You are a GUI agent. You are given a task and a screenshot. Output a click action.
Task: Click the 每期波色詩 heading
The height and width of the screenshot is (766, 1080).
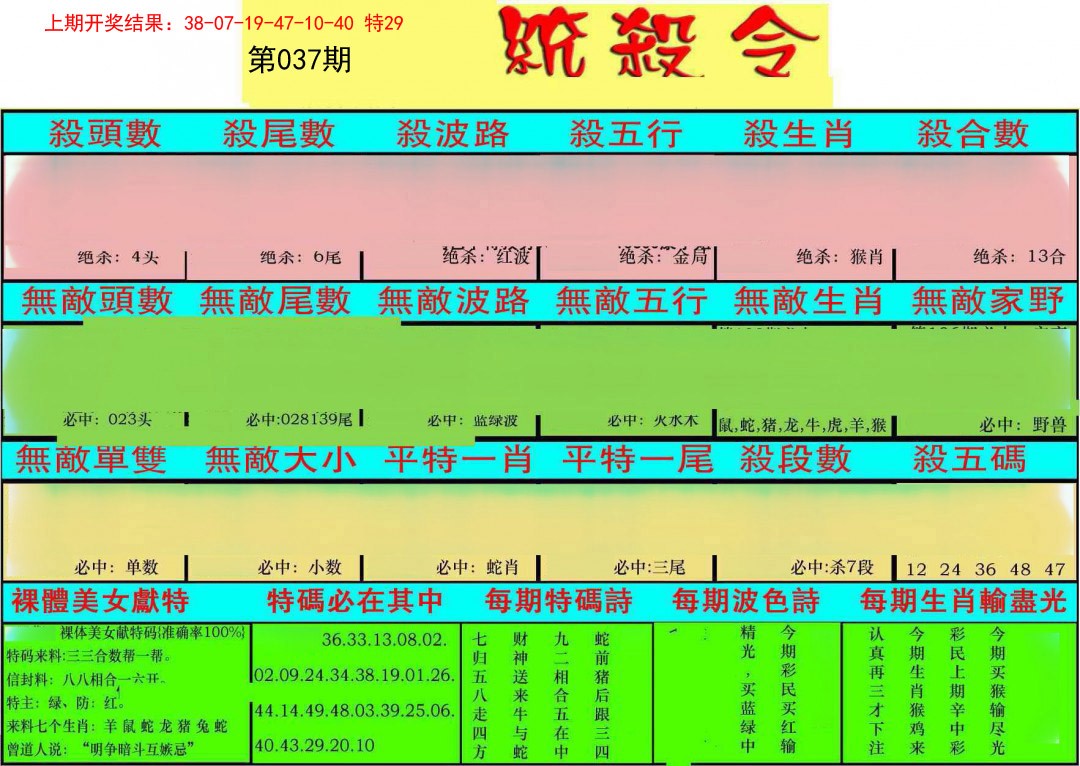click(x=745, y=601)
